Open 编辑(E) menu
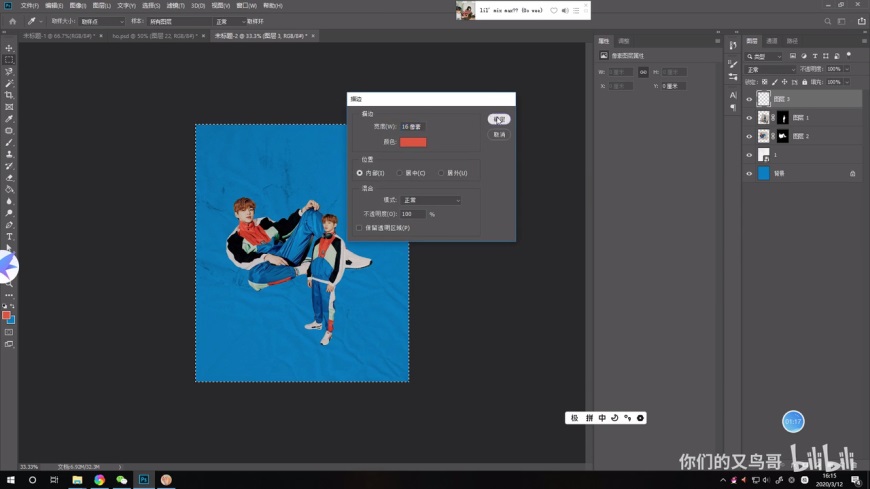Screen dimensions: 870x489 (54, 6)
